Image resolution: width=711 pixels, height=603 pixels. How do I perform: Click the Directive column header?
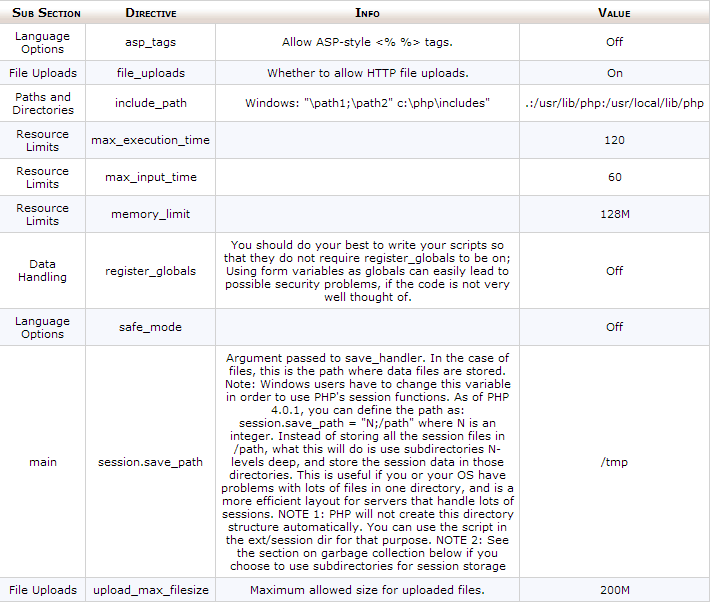(151, 14)
